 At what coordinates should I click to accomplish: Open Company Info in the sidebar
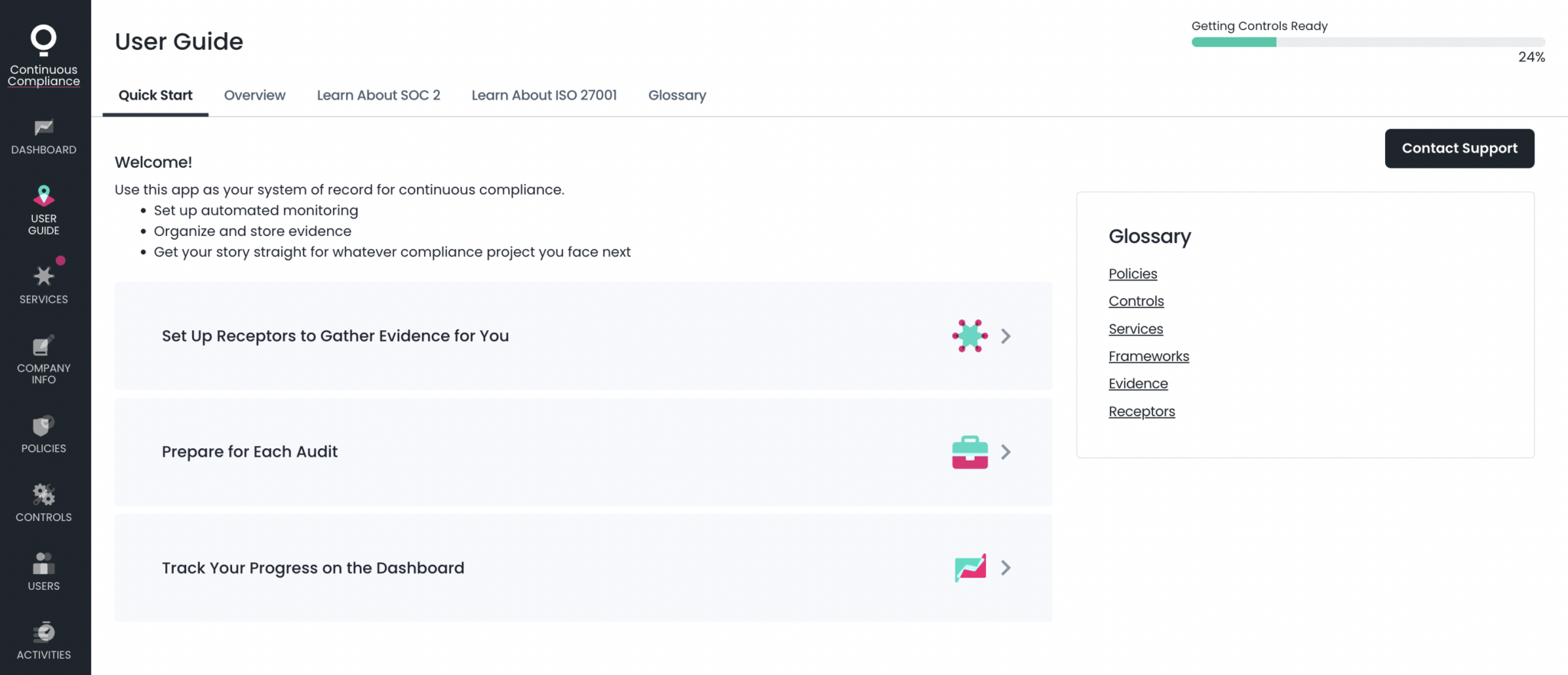click(x=44, y=347)
